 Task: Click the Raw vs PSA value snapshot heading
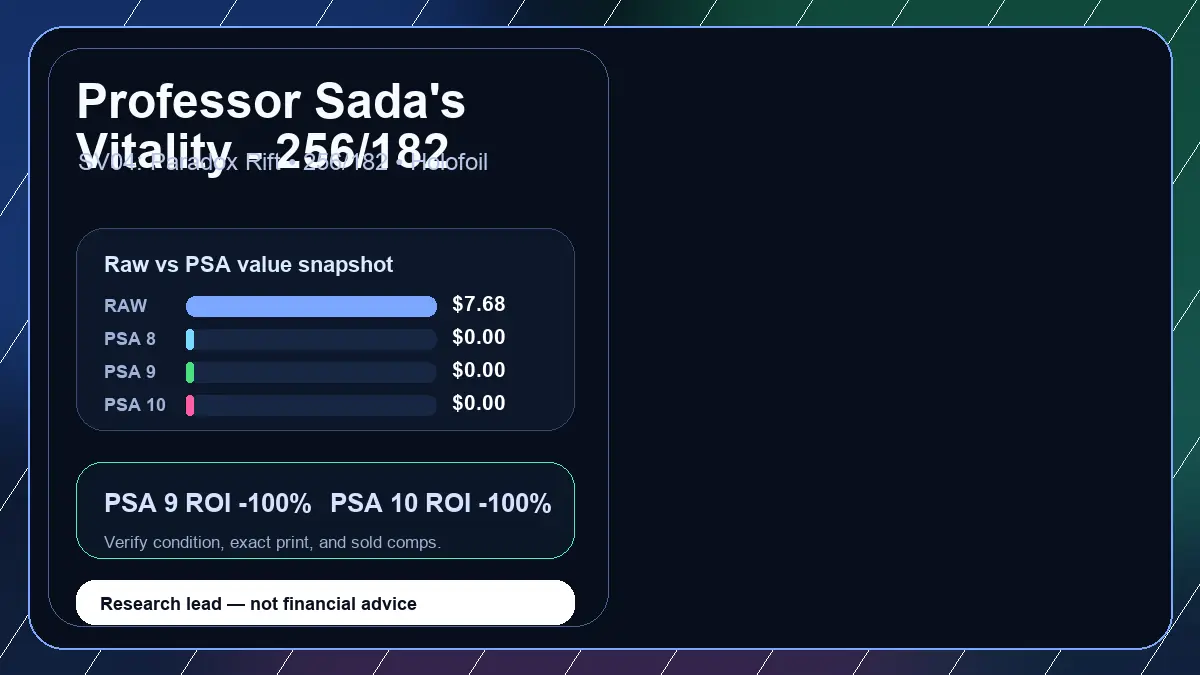click(249, 265)
